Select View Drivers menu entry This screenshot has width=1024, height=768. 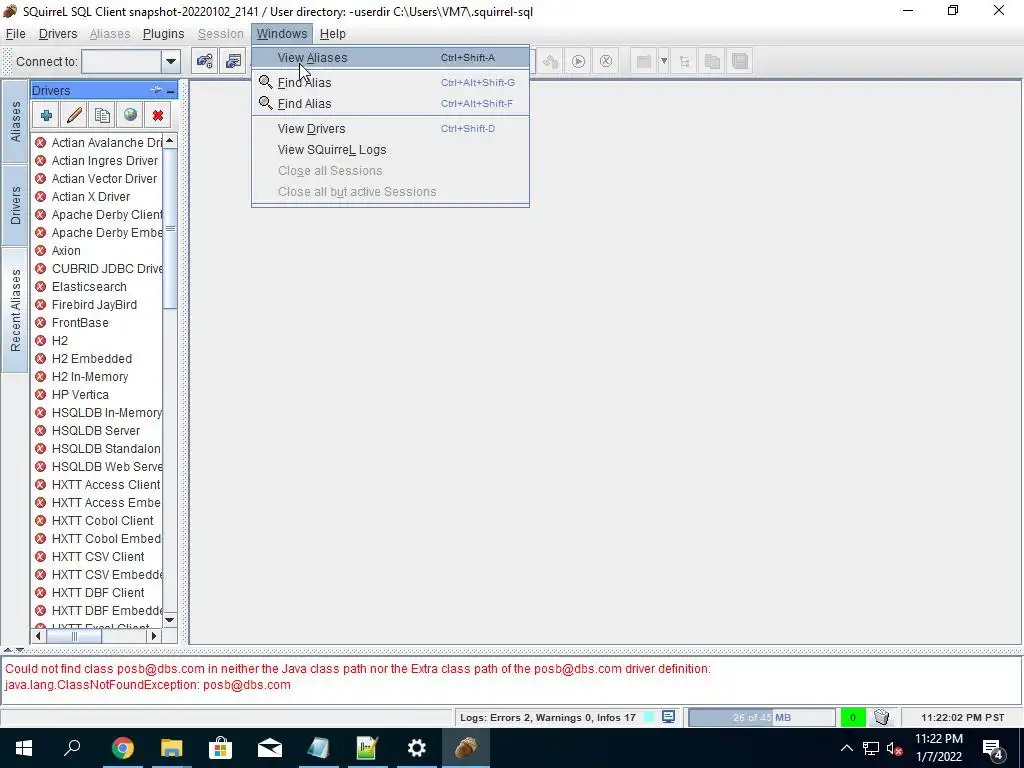[x=390, y=129]
